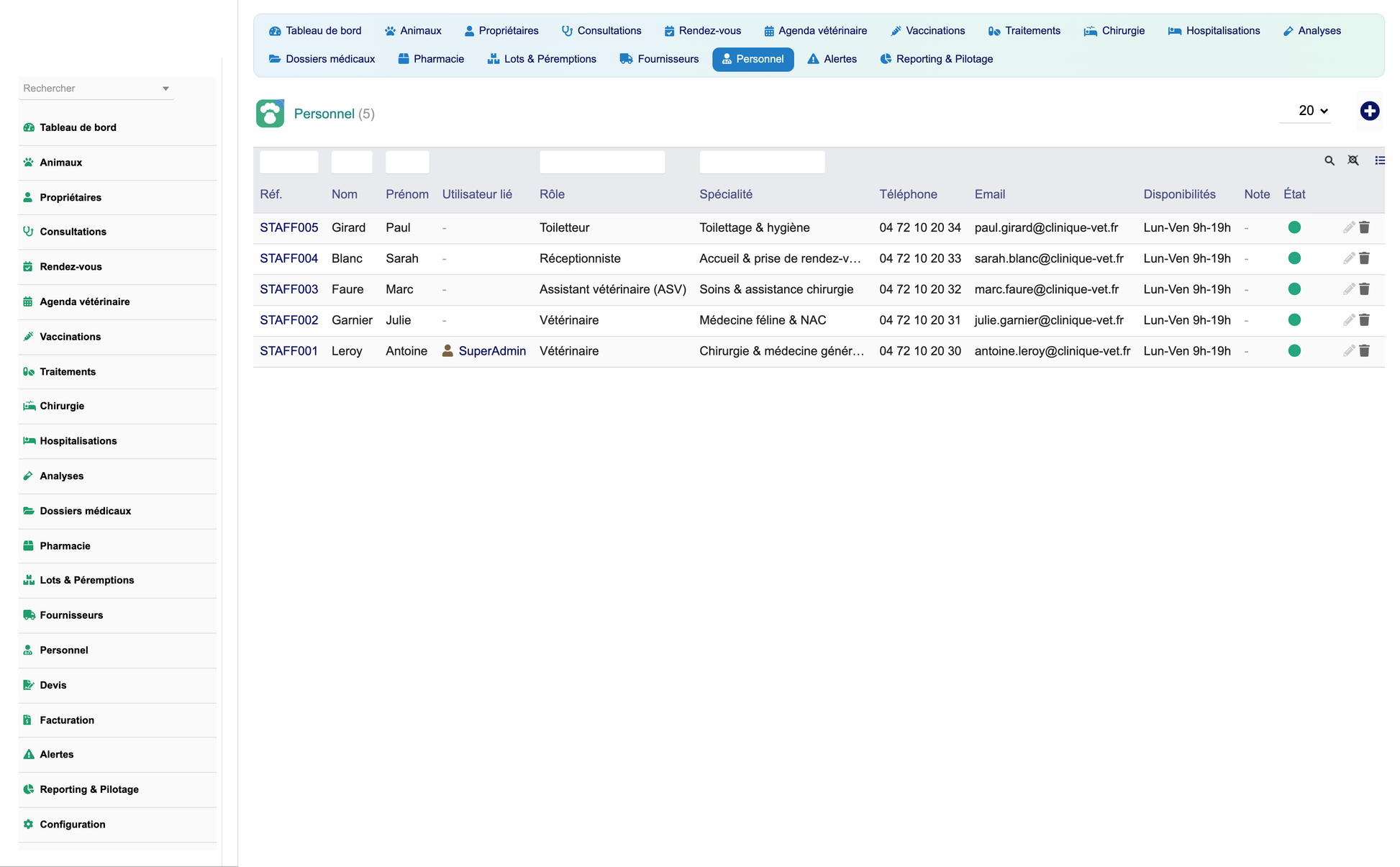This screenshot has height=867, width=1400.
Task: Delete STAFF005 Girard using trash icon
Action: 1364,227
